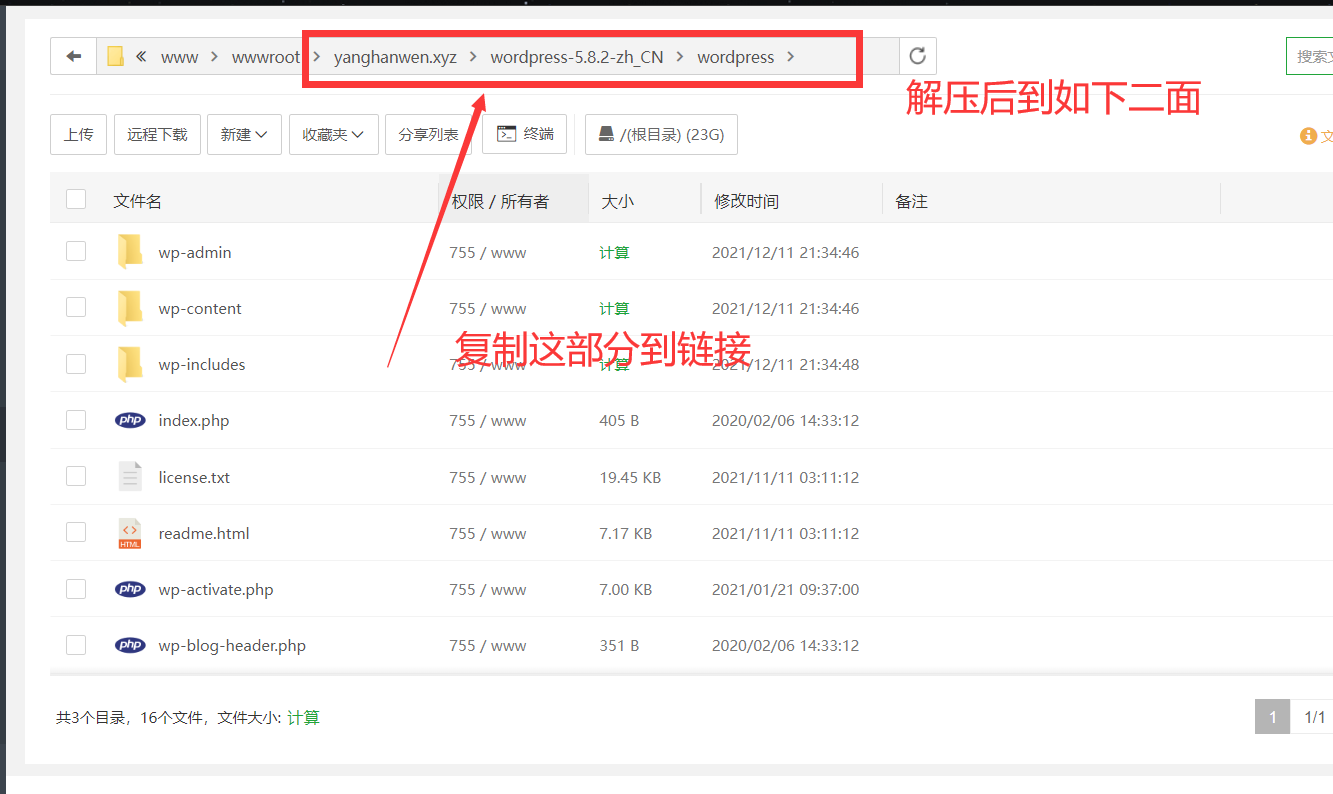Check the index.php row checkbox
Viewport: 1333px width, 794px height.
pyautogui.click(x=76, y=420)
